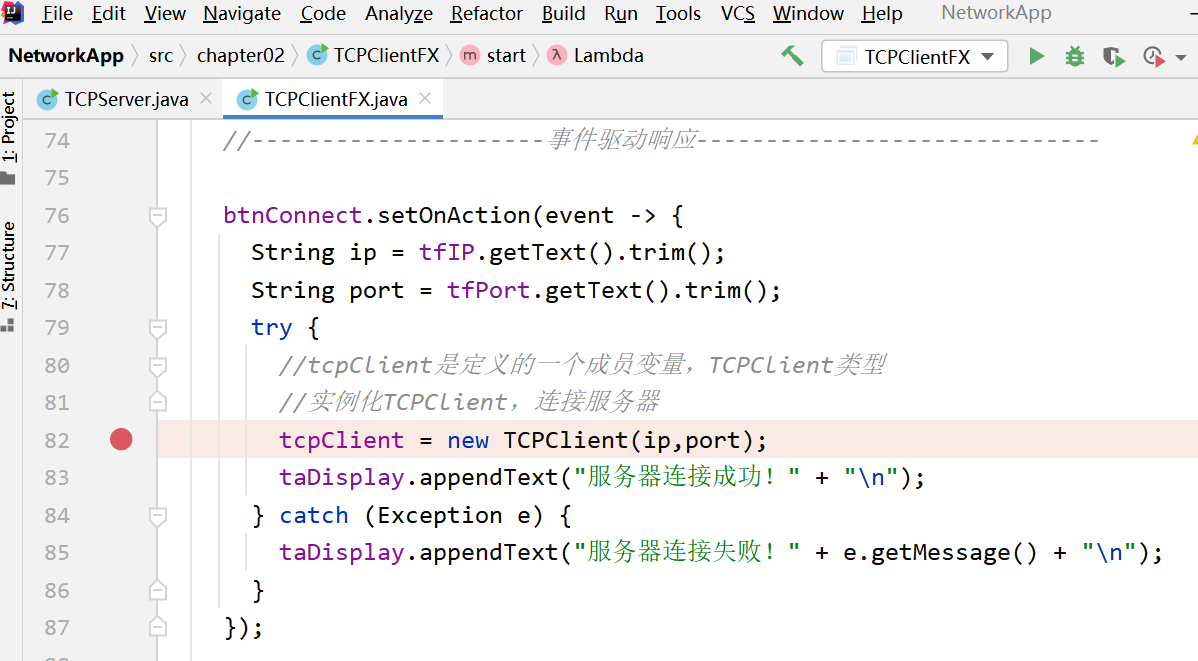Screen dimensions: 1198x661
Task: Open the Project tool window
Action: click(x=8, y=138)
